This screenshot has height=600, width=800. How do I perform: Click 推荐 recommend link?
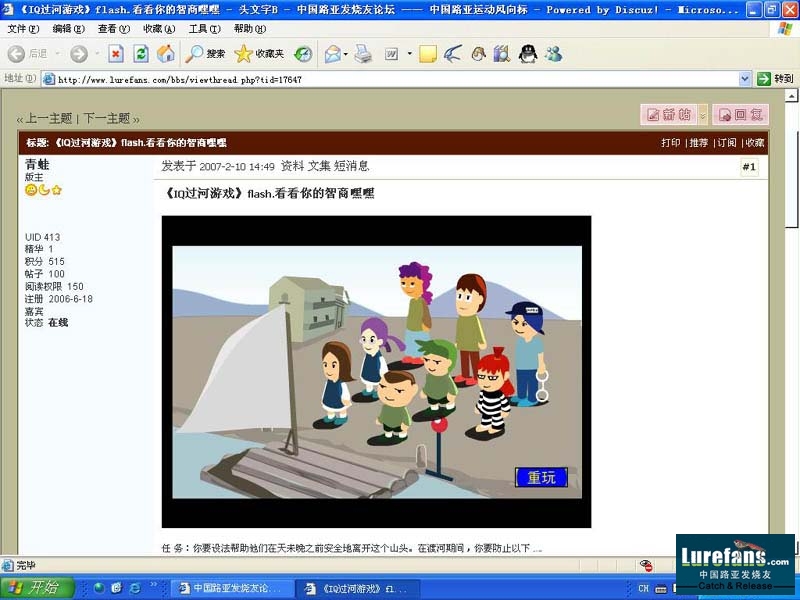698,143
